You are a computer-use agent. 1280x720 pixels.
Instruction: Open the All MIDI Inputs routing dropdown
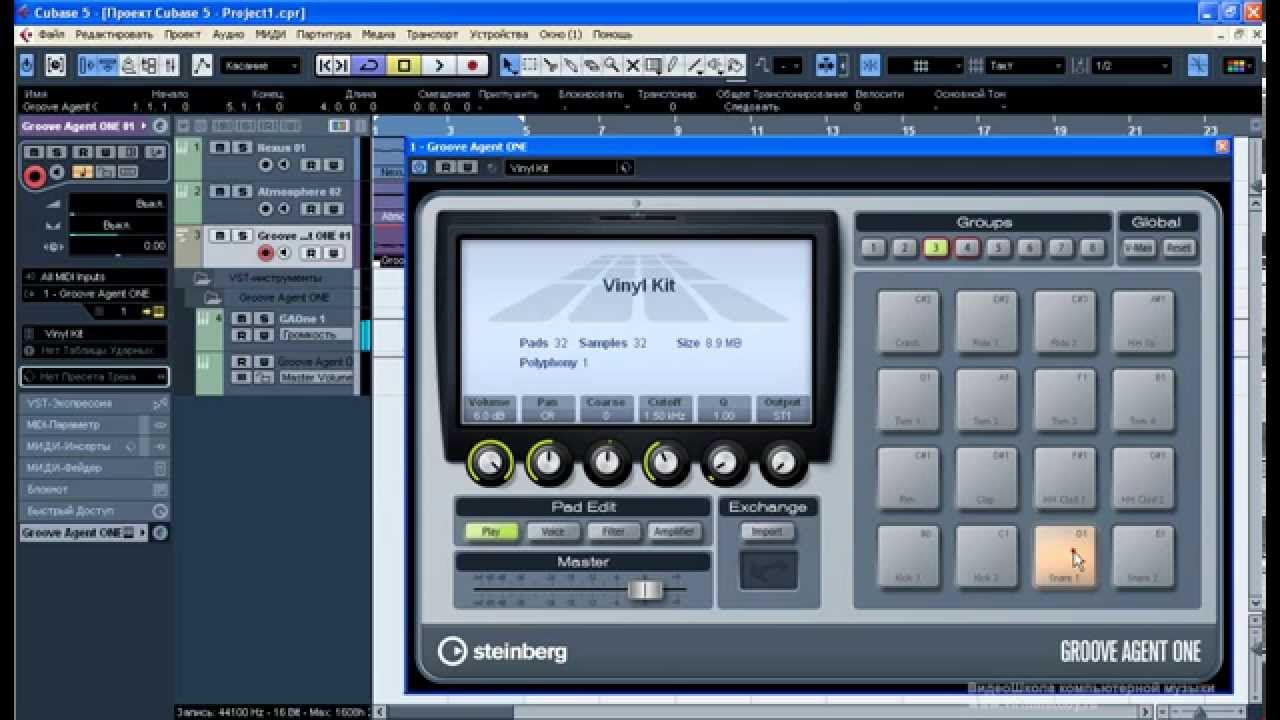point(95,277)
